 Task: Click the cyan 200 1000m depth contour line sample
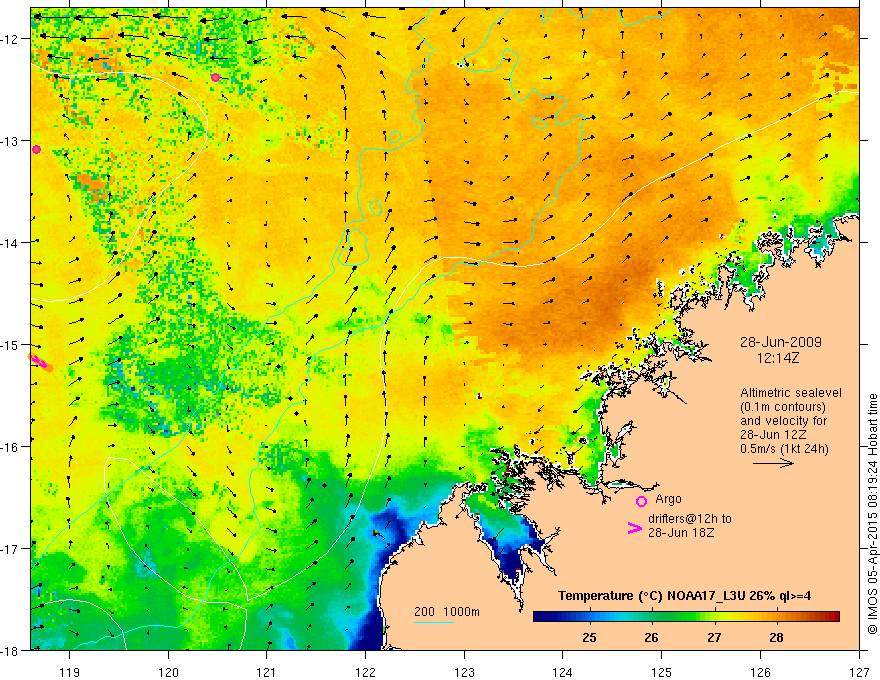[434, 622]
